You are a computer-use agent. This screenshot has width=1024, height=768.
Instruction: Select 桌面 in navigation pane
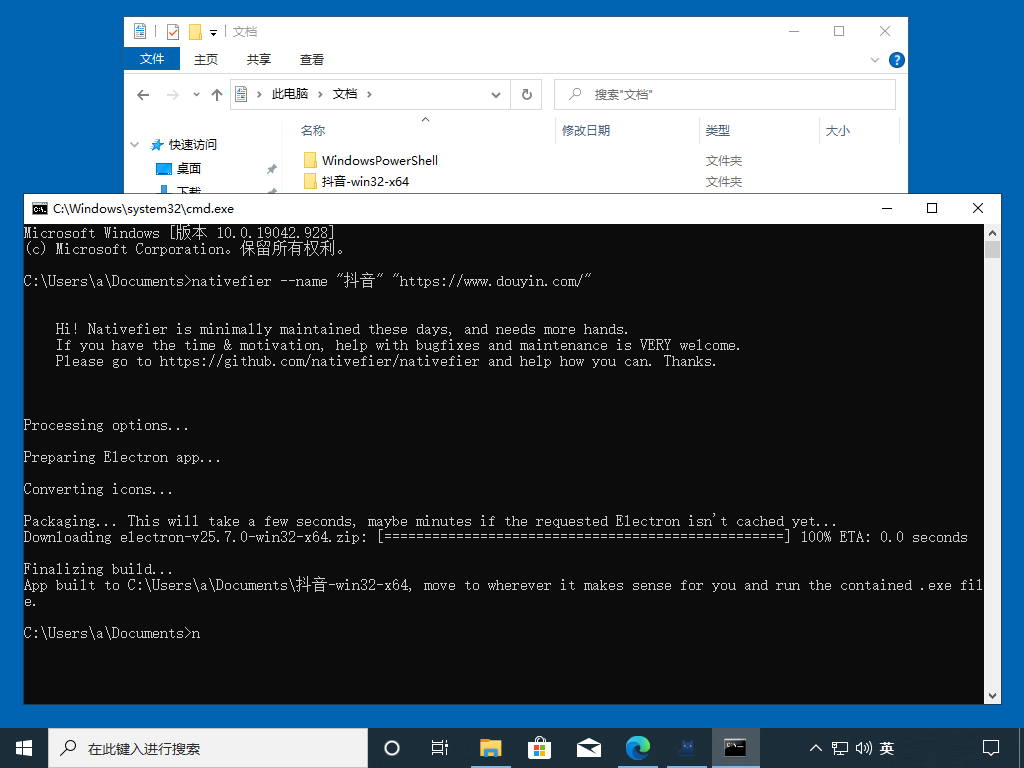tap(188, 168)
